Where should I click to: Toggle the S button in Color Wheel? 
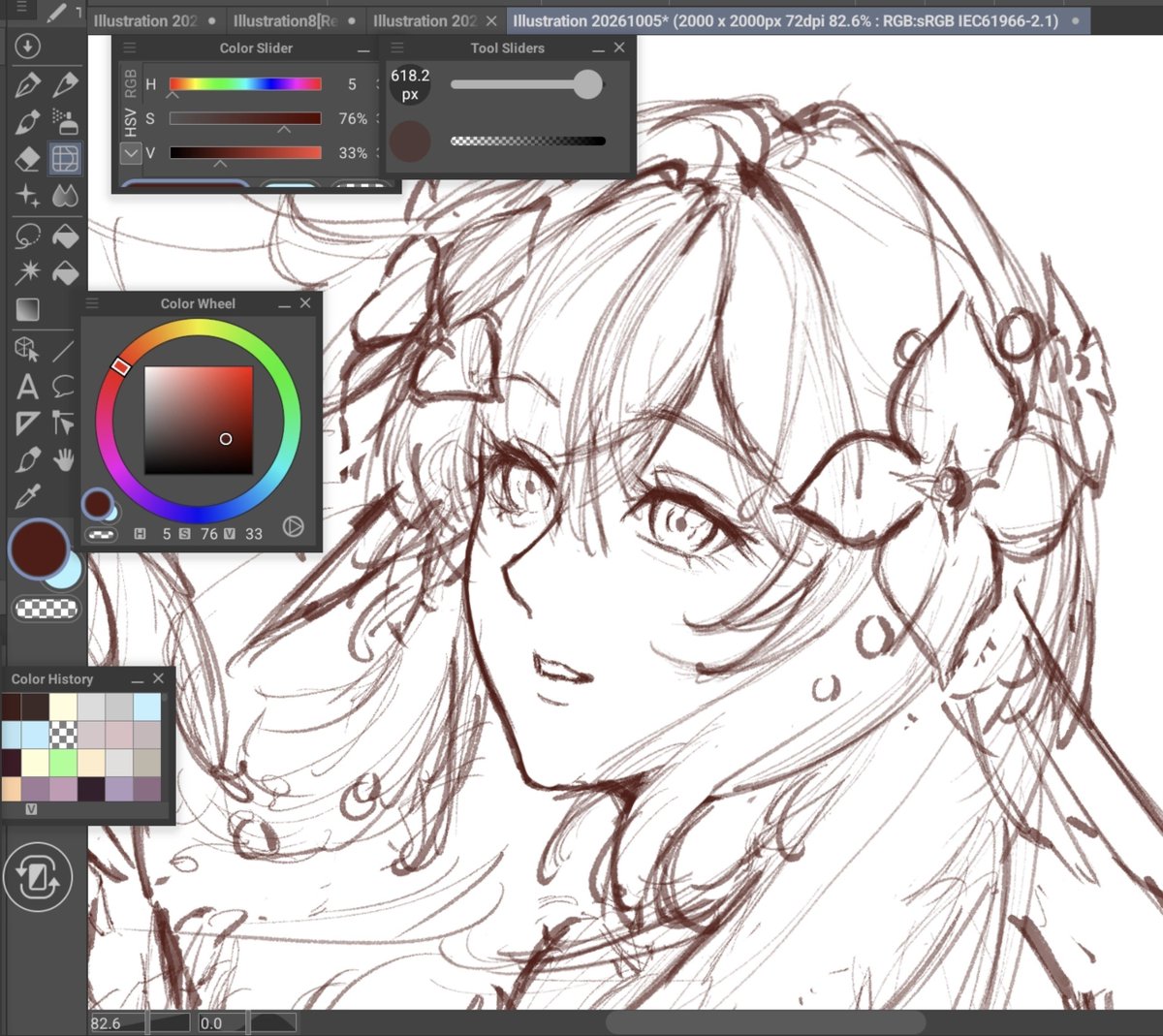[185, 534]
